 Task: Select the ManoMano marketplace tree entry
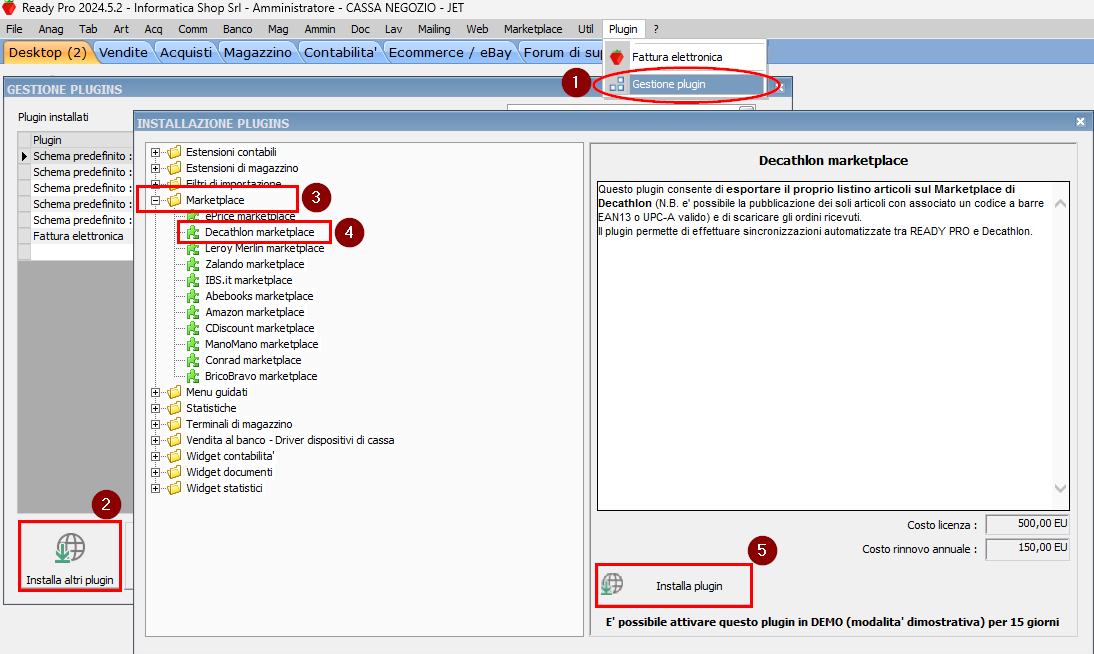point(262,344)
